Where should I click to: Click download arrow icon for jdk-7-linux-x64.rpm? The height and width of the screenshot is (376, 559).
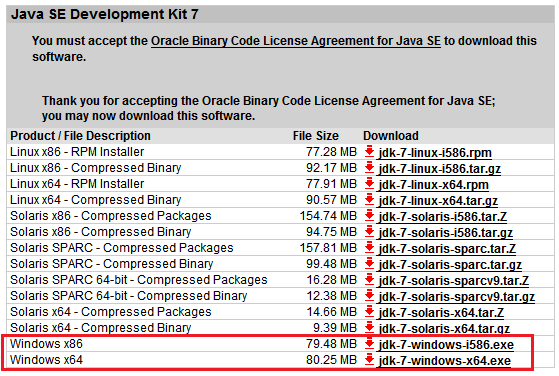tap(369, 184)
